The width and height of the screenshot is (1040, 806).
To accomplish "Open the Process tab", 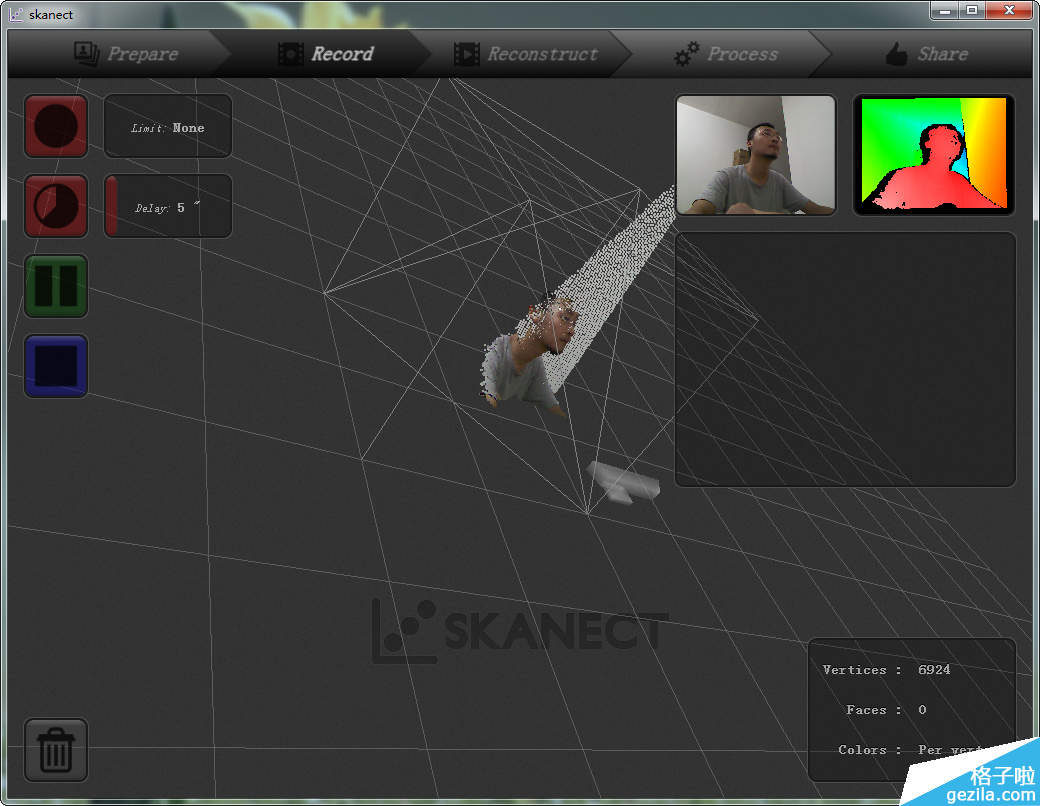I will pos(726,54).
